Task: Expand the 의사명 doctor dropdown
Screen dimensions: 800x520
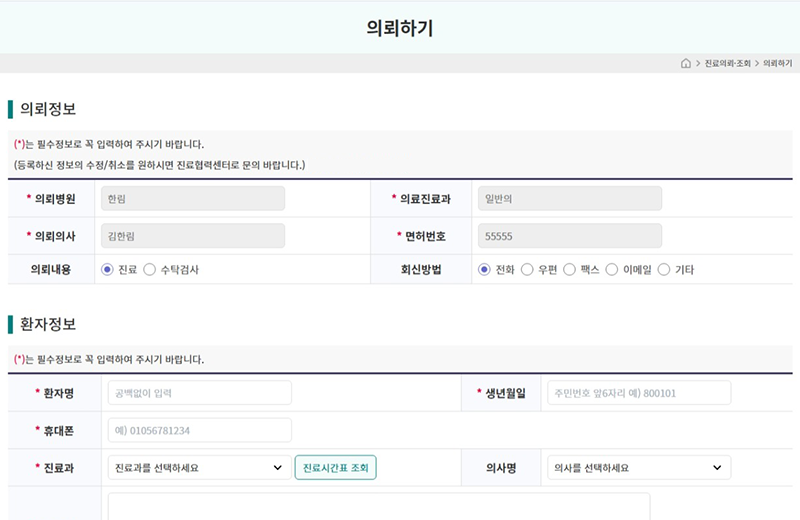Action: pyautogui.click(x=639, y=467)
